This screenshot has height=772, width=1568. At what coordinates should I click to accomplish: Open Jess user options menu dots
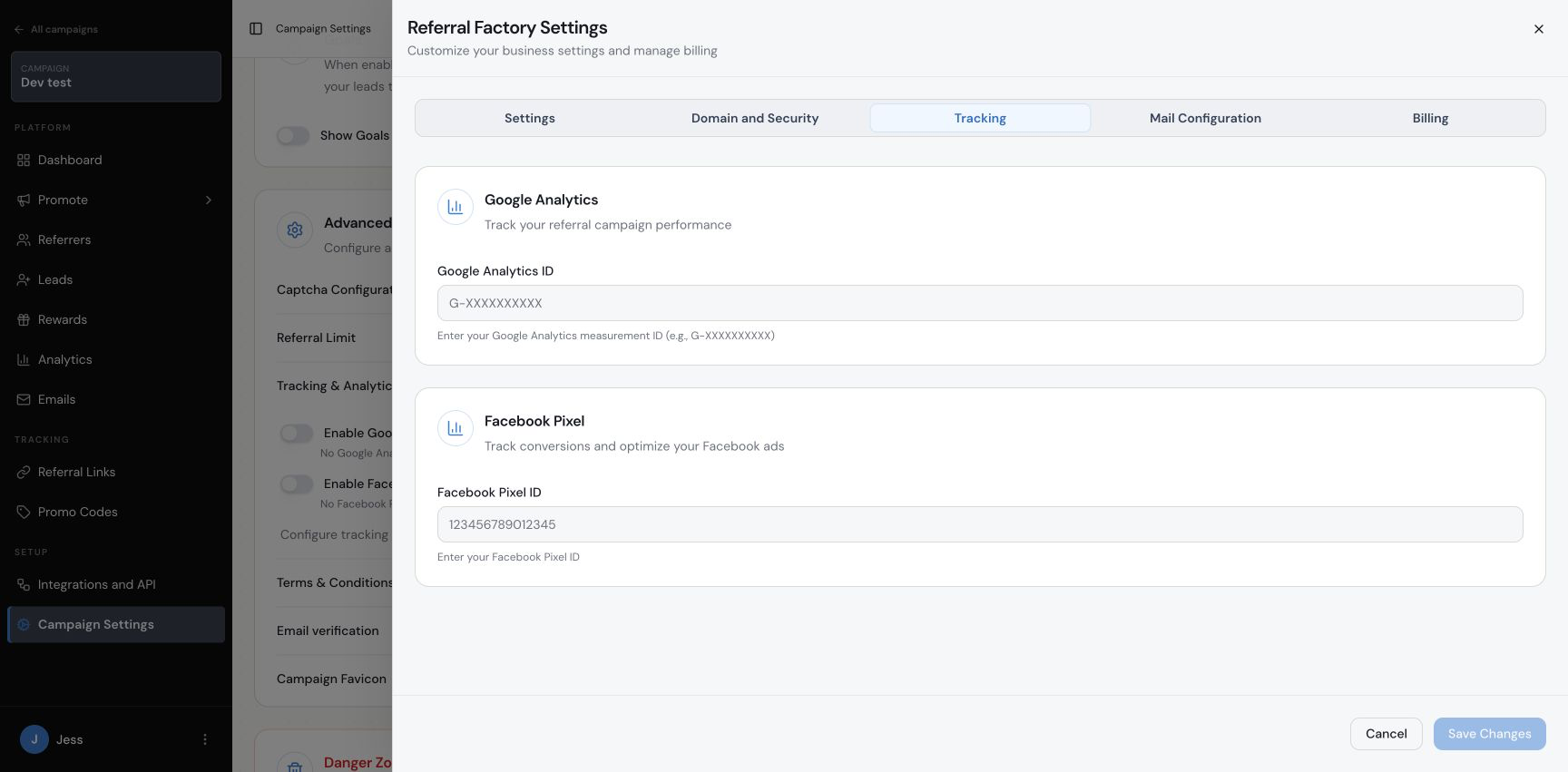[205, 739]
